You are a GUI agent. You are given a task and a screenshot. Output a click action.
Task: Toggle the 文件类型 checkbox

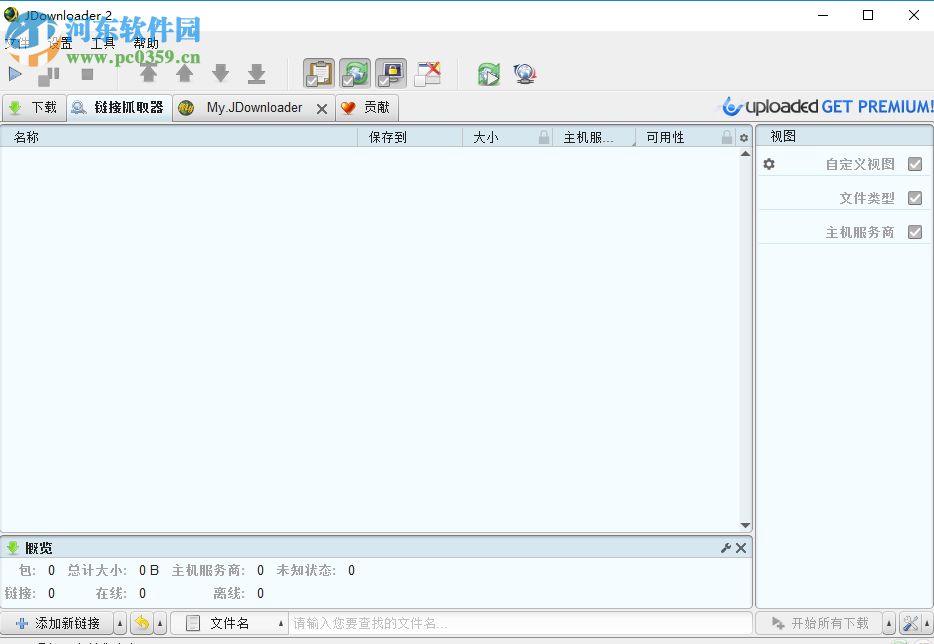click(x=915, y=197)
